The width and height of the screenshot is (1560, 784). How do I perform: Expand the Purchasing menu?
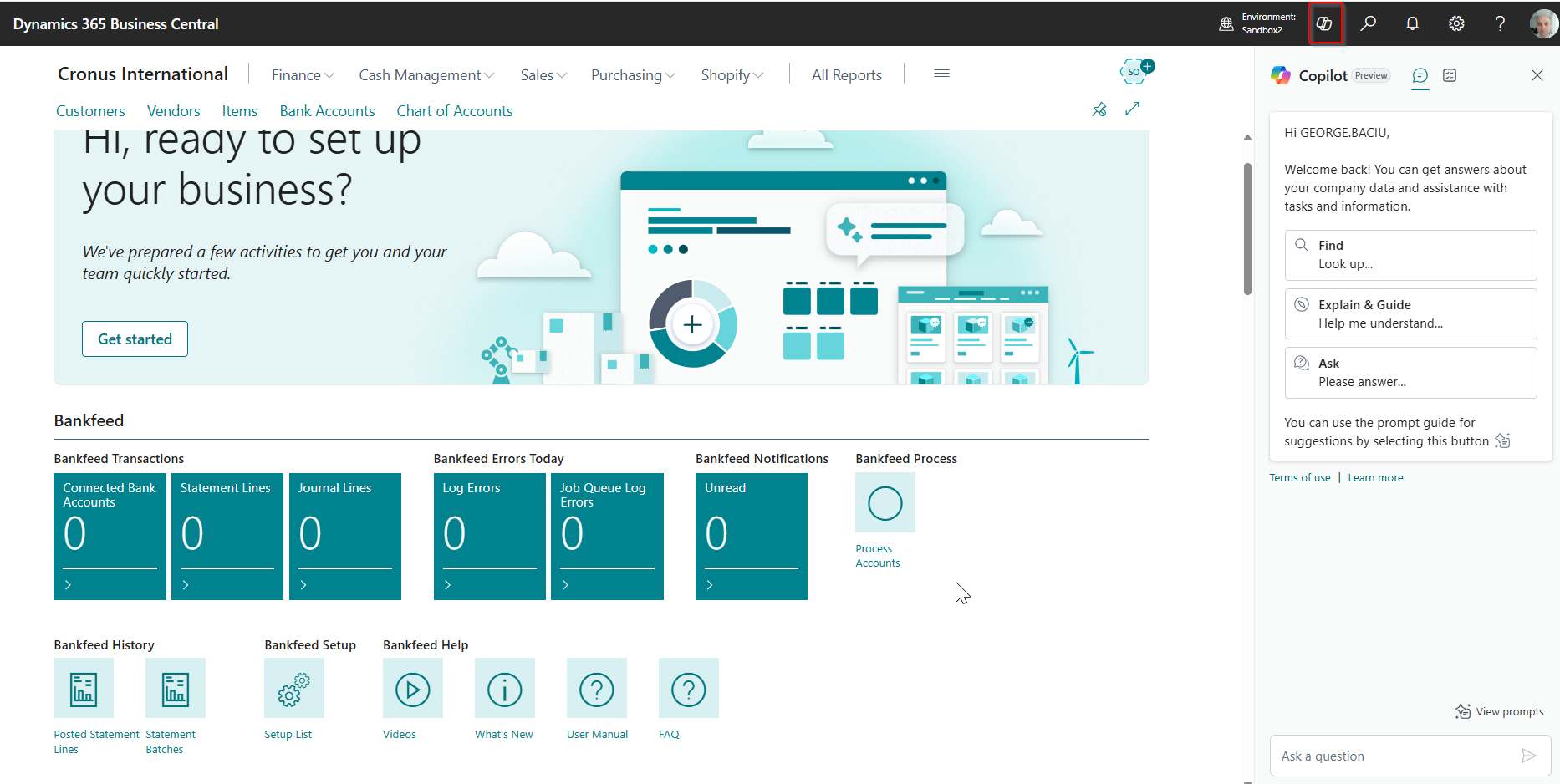coord(633,74)
